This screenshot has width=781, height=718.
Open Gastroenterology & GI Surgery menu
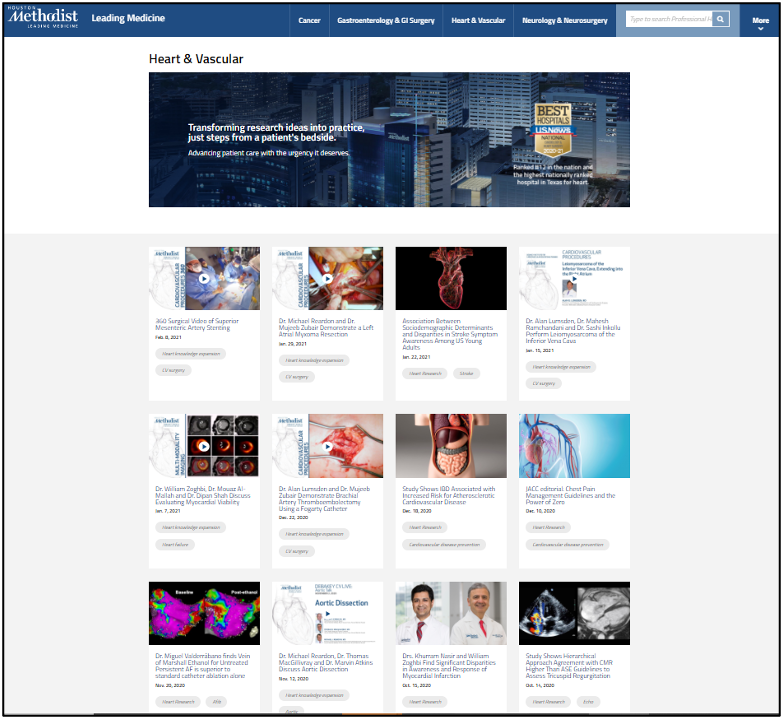point(386,20)
